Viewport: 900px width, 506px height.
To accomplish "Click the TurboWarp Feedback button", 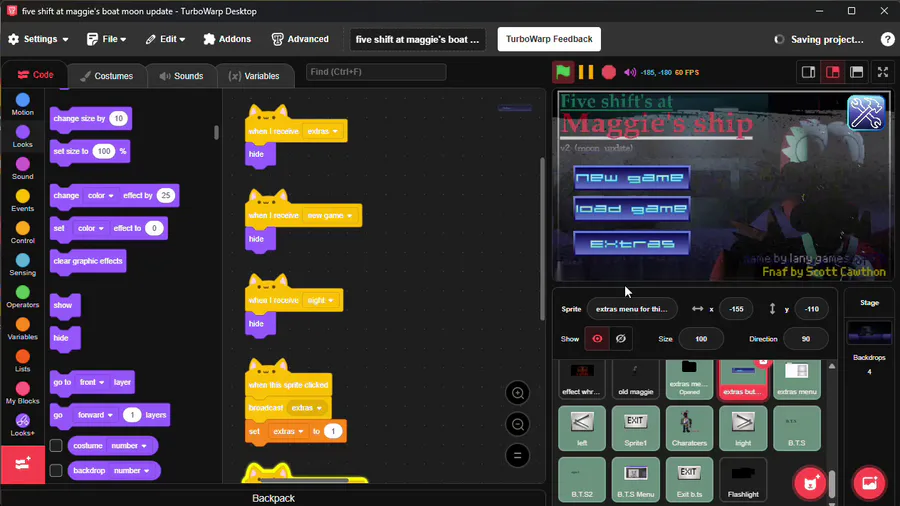I will (549, 39).
